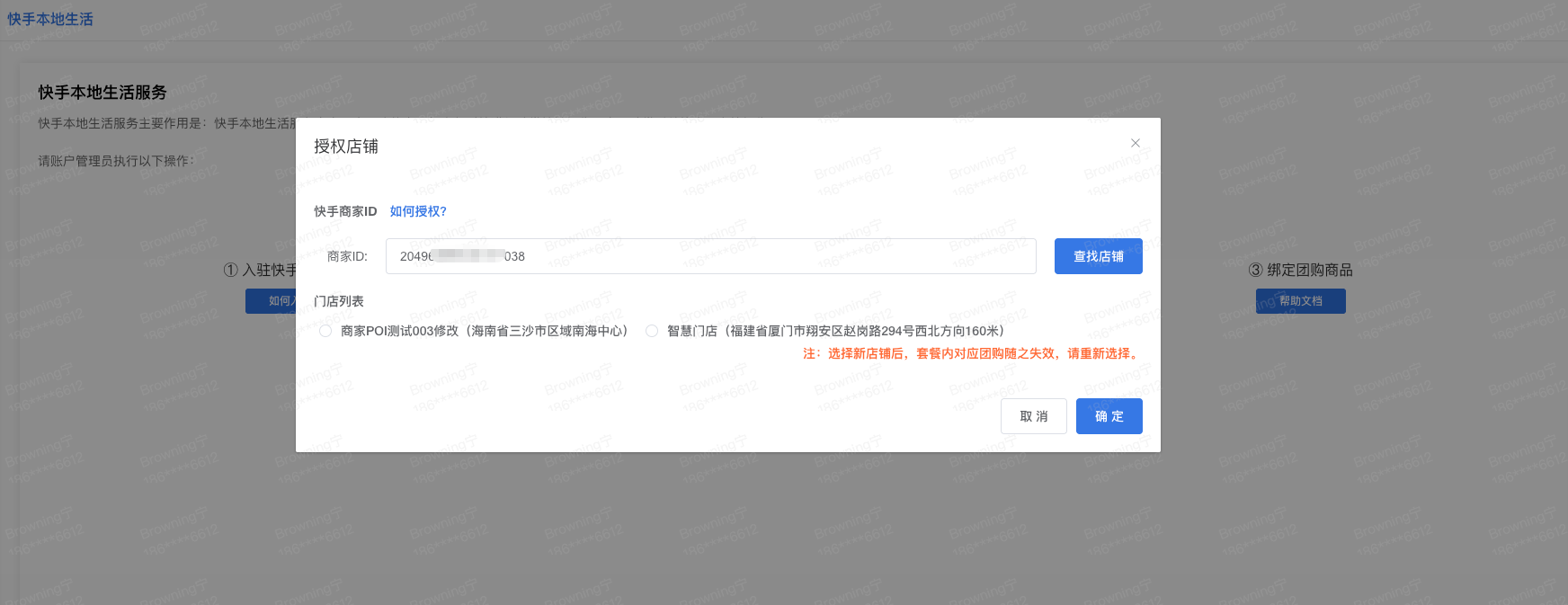
Task: Click the red 注 warning note text
Action: click(971, 353)
